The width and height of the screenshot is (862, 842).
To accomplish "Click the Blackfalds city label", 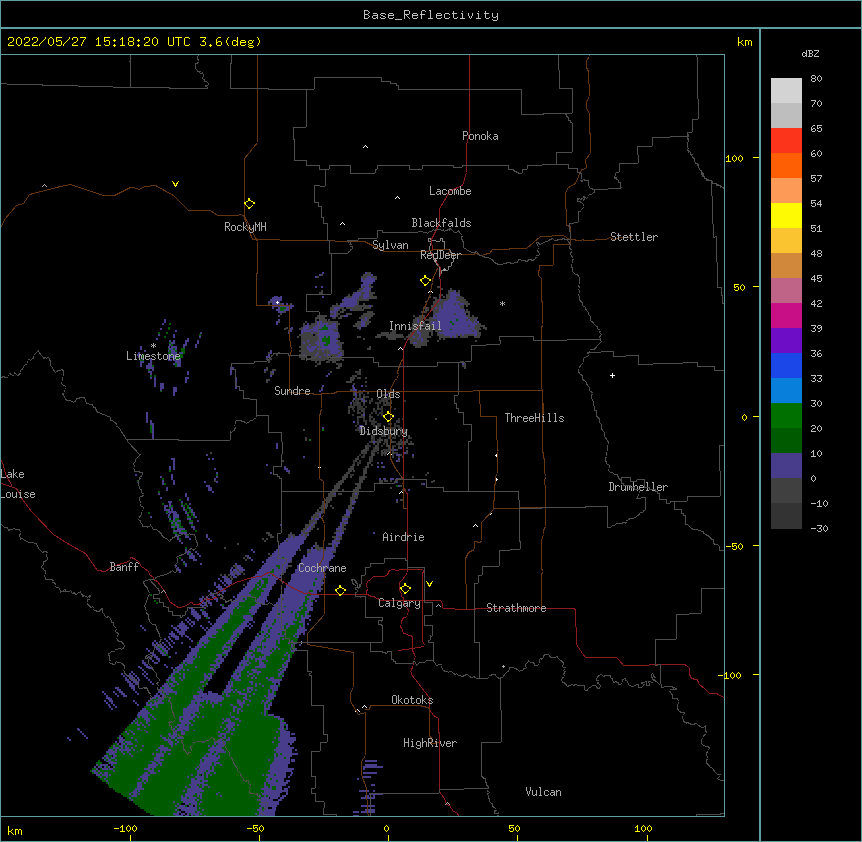I will 441,223.
